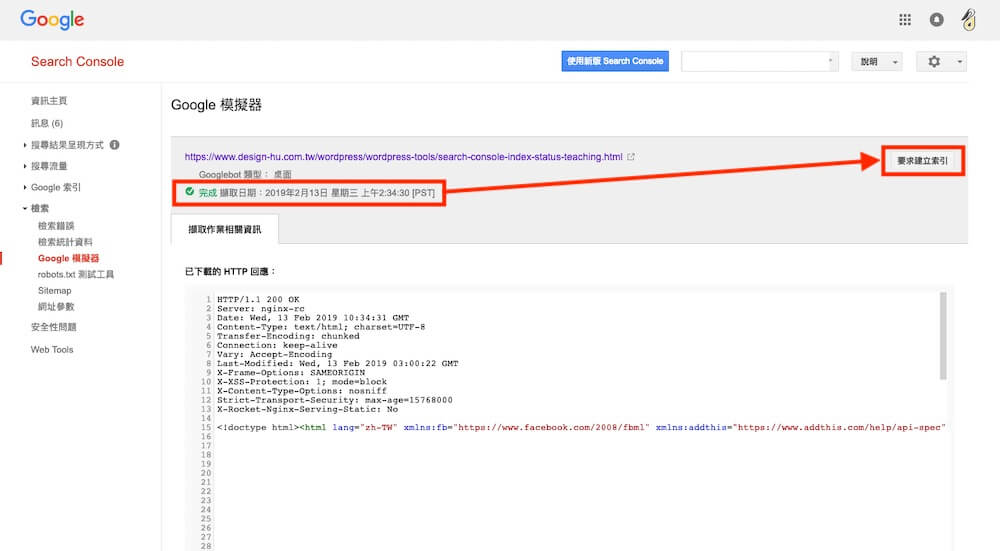Click the green 完成 status checkmark

coord(189,191)
